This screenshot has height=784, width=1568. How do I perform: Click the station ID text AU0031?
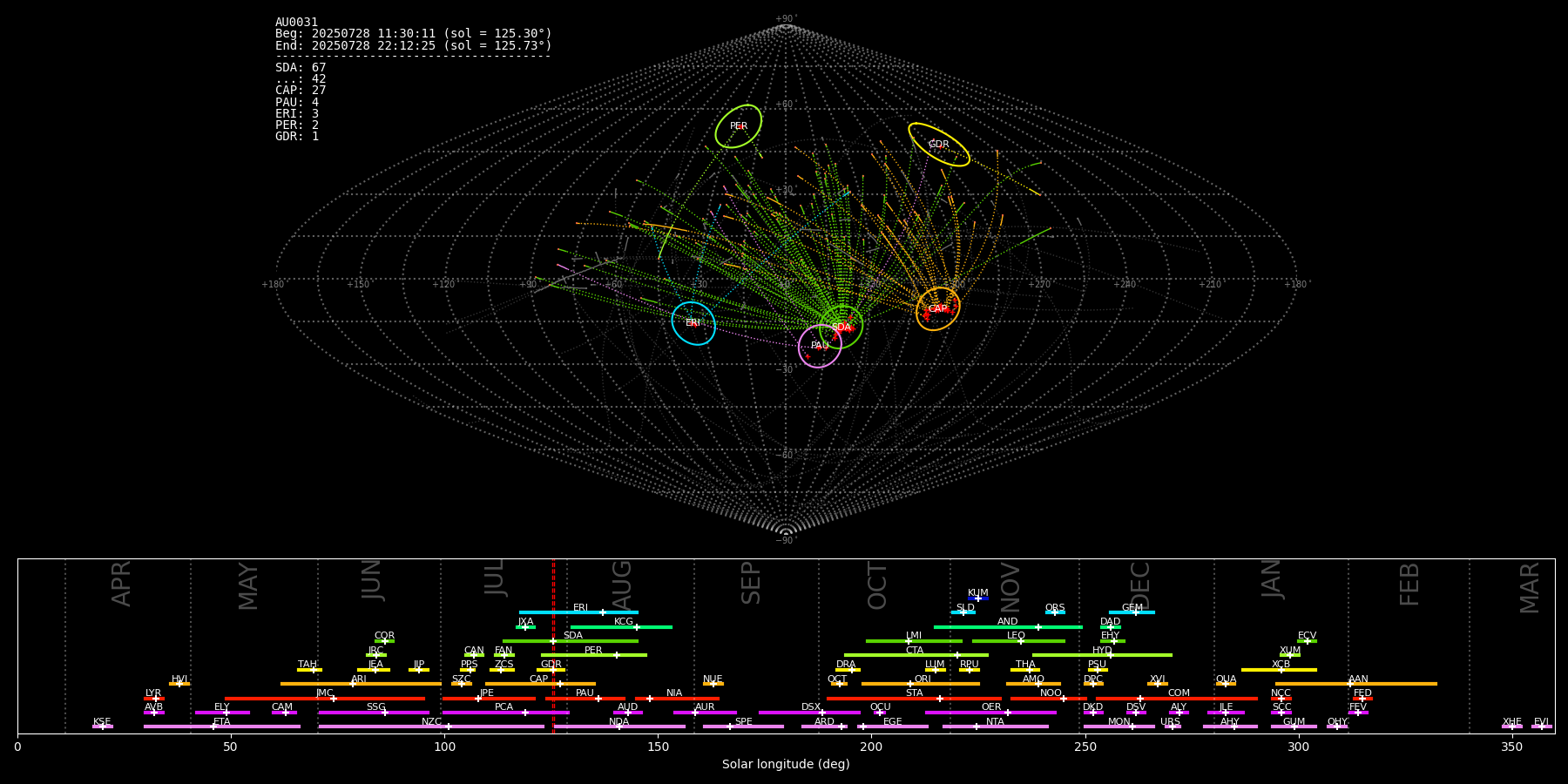point(297,23)
